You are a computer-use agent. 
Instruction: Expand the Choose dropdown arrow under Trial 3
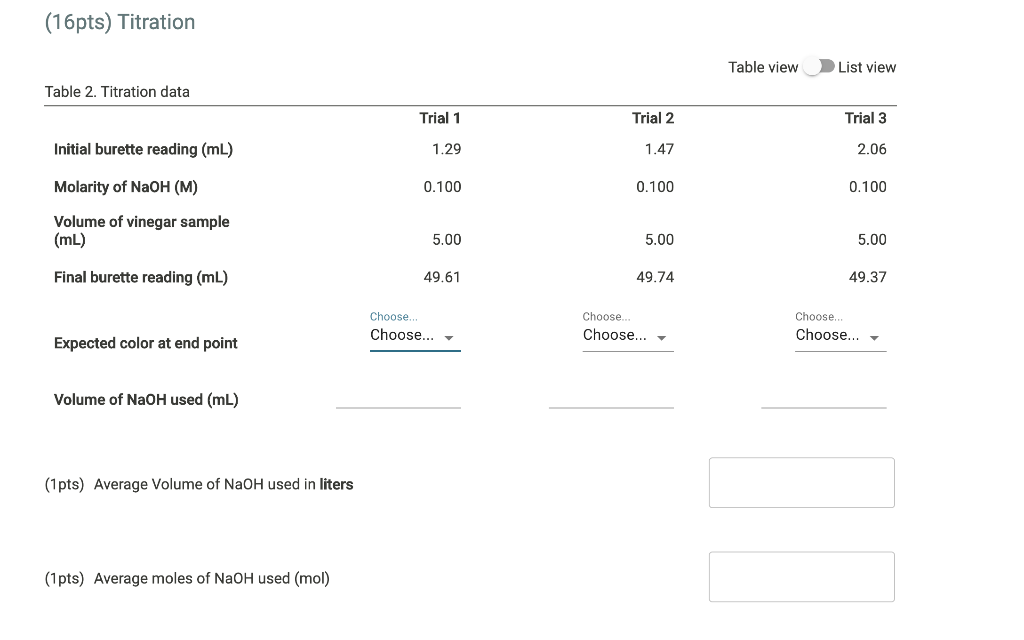point(874,337)
